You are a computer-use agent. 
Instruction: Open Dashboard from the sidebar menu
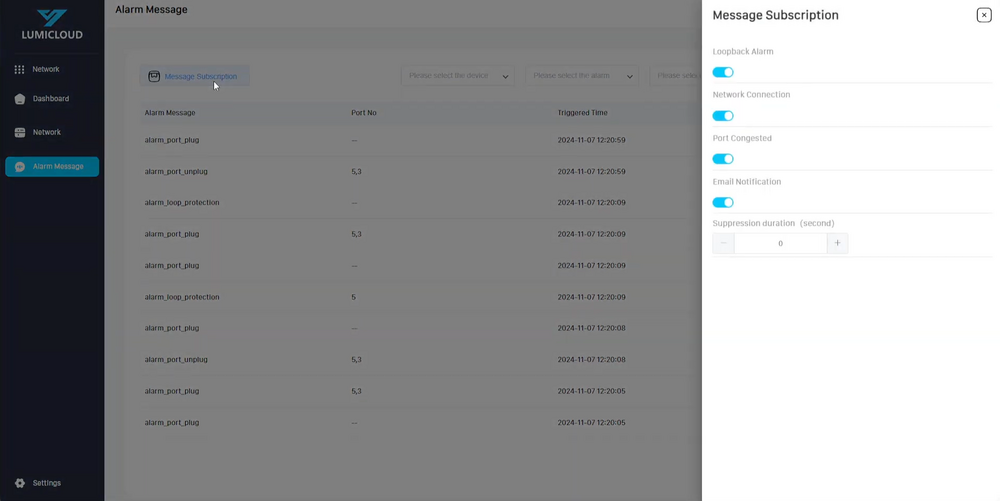point(51,99)
